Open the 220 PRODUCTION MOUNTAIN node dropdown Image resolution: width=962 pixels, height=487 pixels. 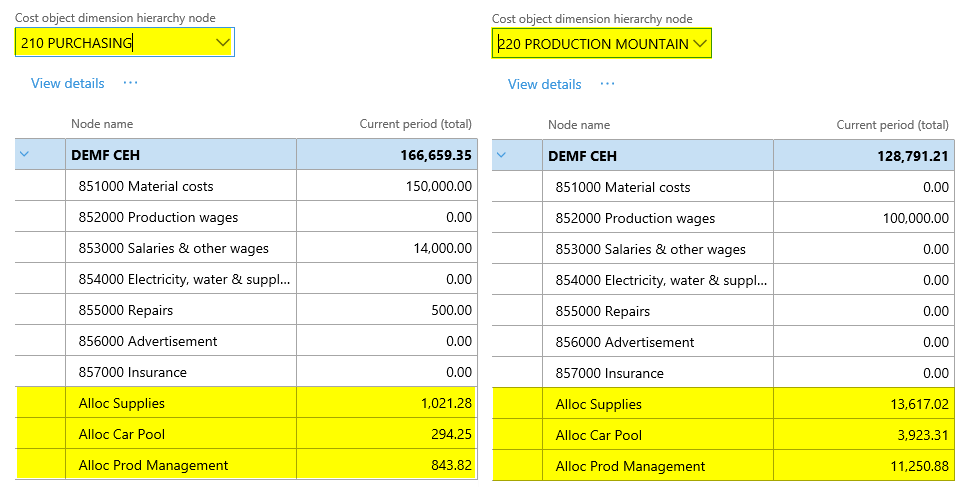700,43
